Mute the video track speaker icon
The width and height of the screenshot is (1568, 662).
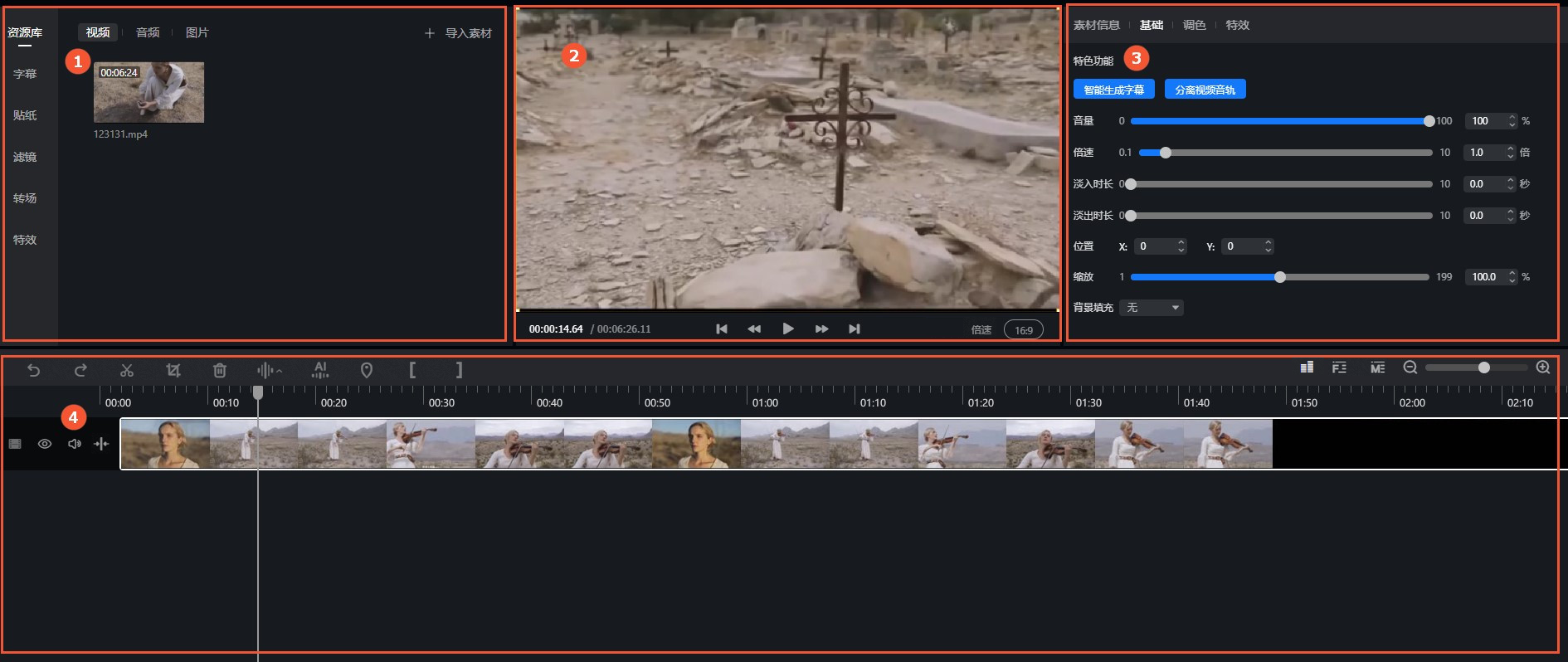coord(75,444)
